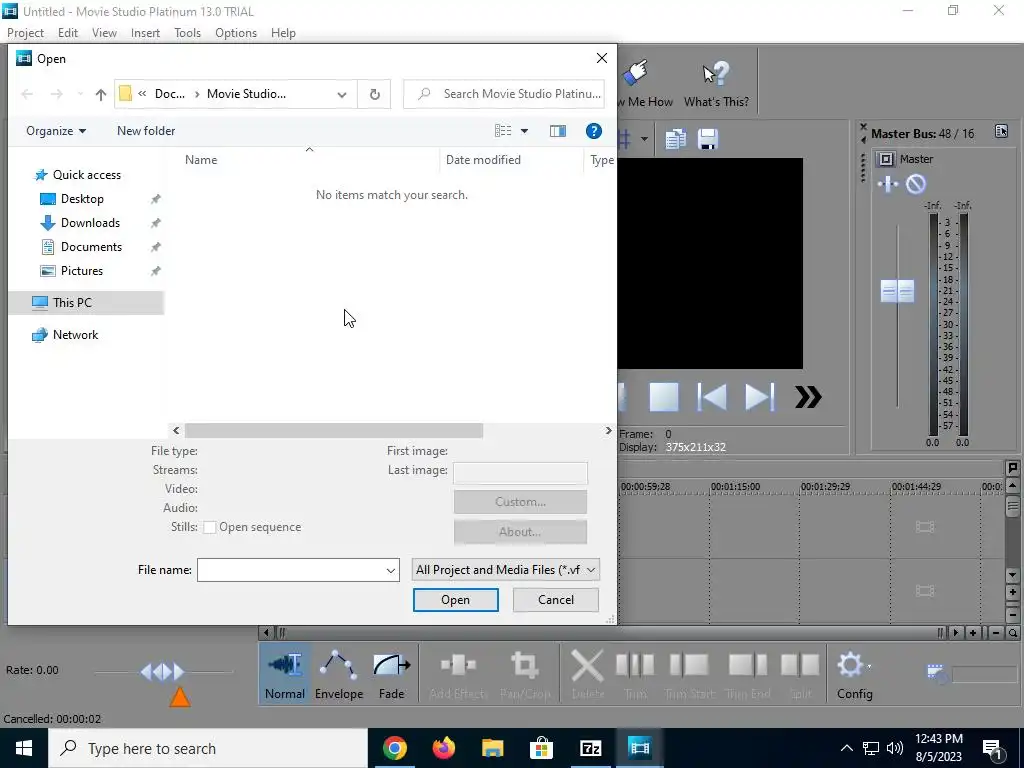1024x768 pixels.
Task: Click the Master bus volume fader
Action: [897, 291]
